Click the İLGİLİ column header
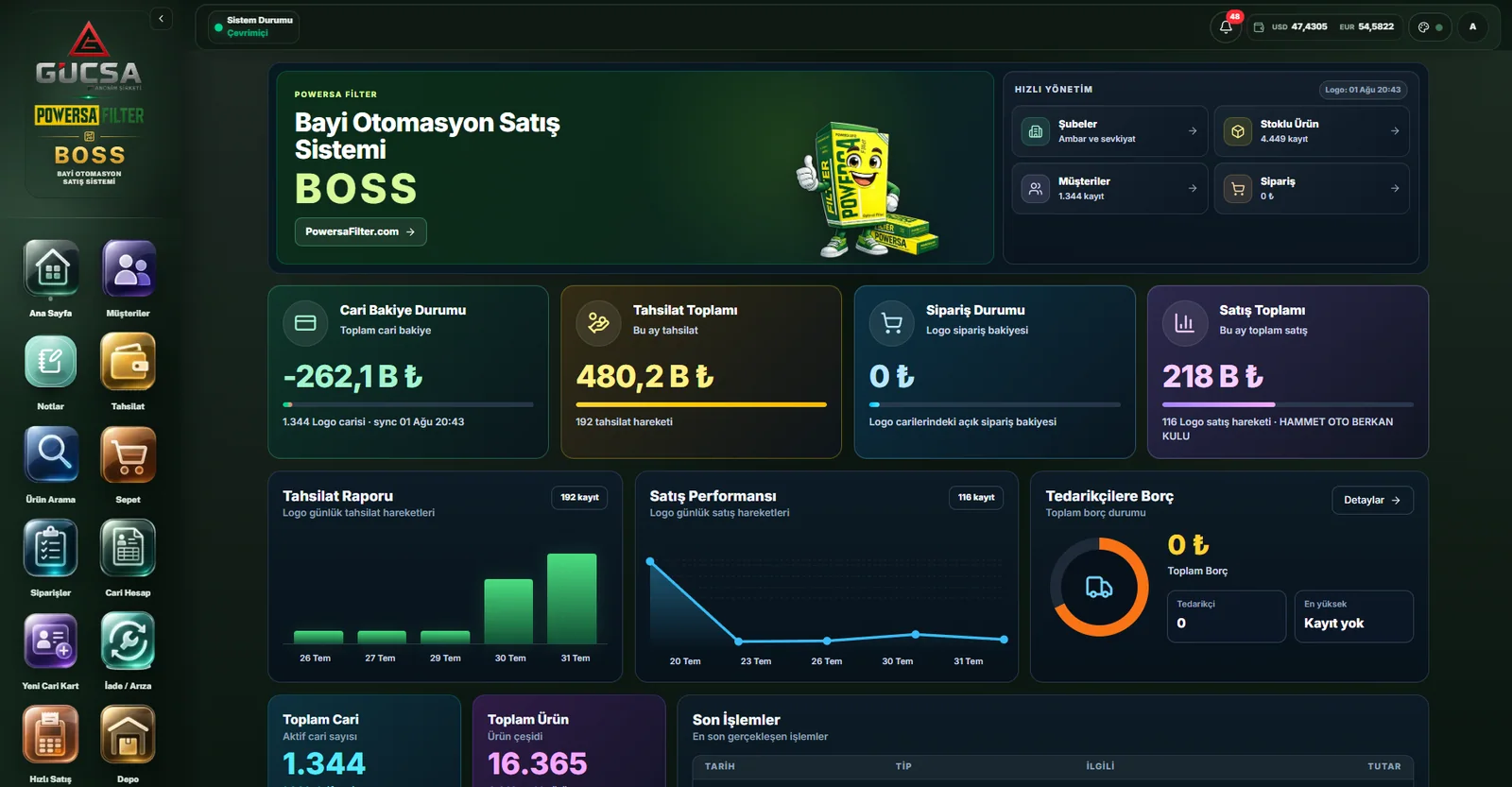This screenshot has height=787, width=1512. (1100, 766)
